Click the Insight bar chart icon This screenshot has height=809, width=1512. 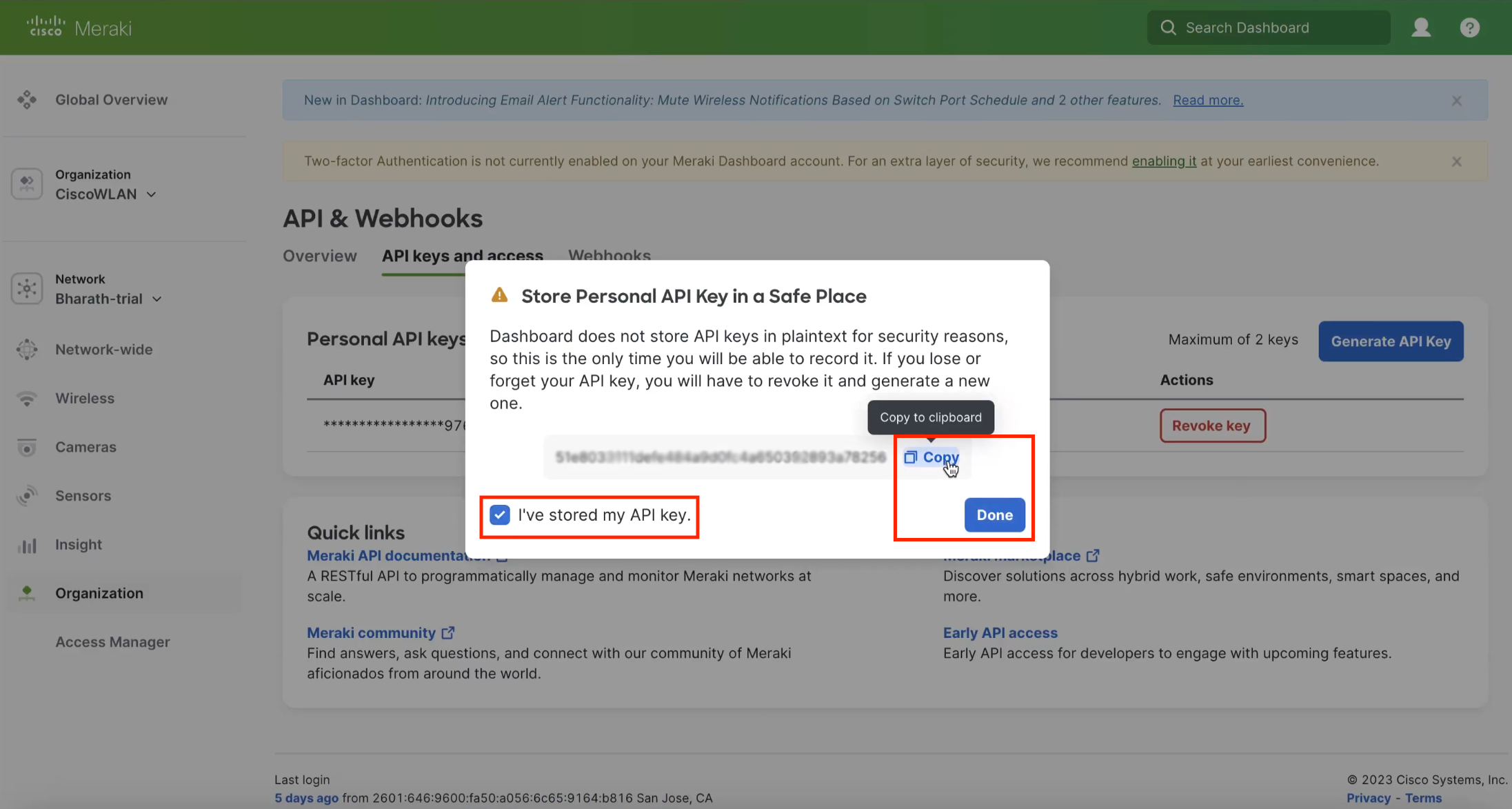[27, 546]
